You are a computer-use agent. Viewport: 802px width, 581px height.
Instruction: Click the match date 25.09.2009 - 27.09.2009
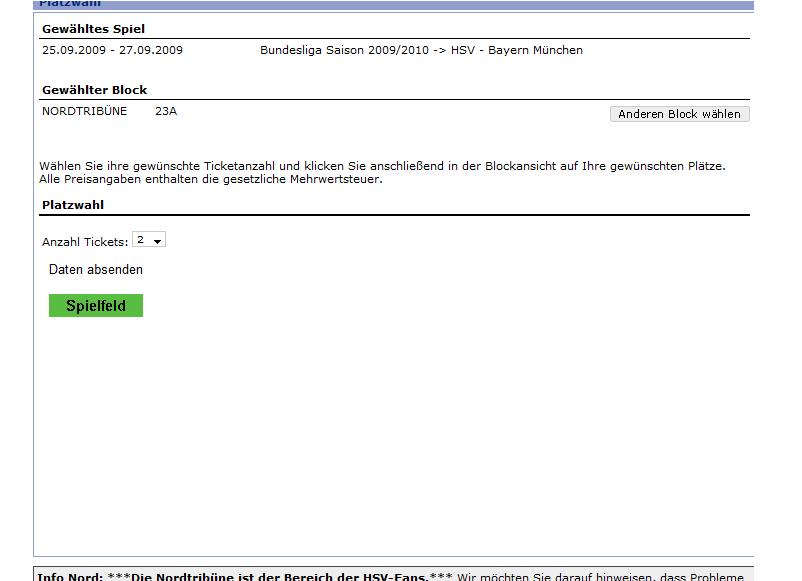tap(112, 50)
